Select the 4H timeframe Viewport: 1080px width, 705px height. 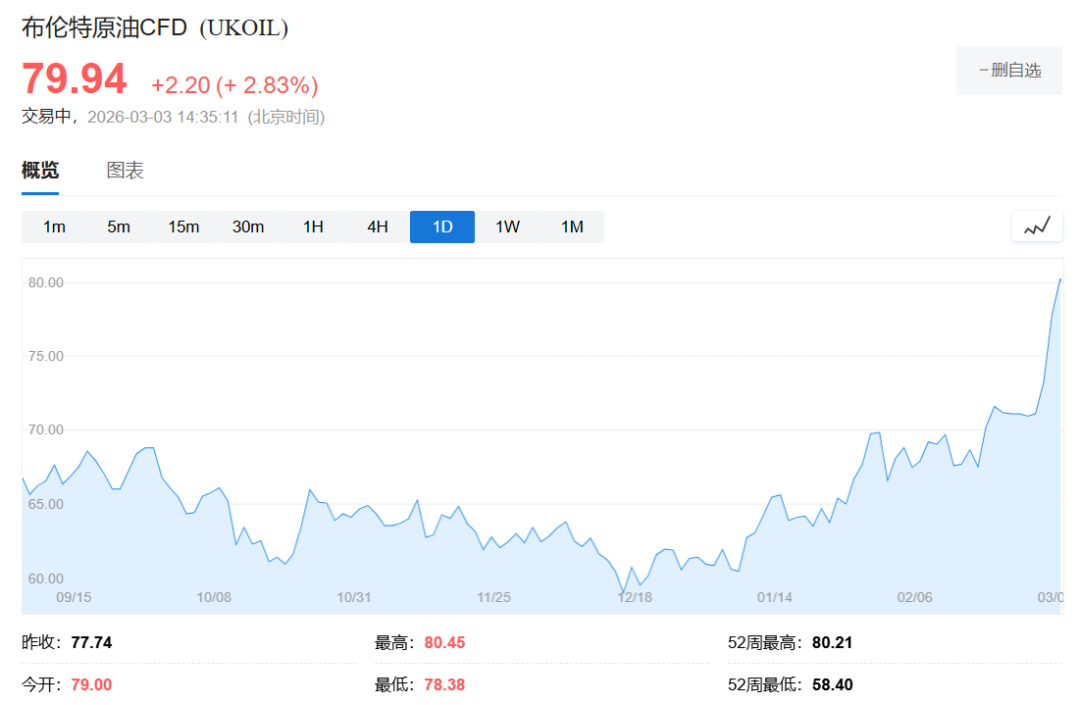[x=377, y=227]
